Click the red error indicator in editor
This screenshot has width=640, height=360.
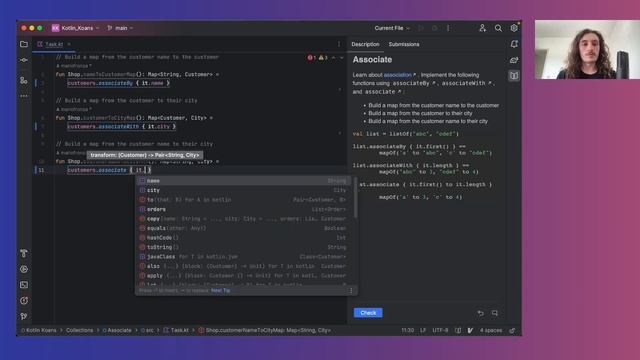click(x=311, y=58)
